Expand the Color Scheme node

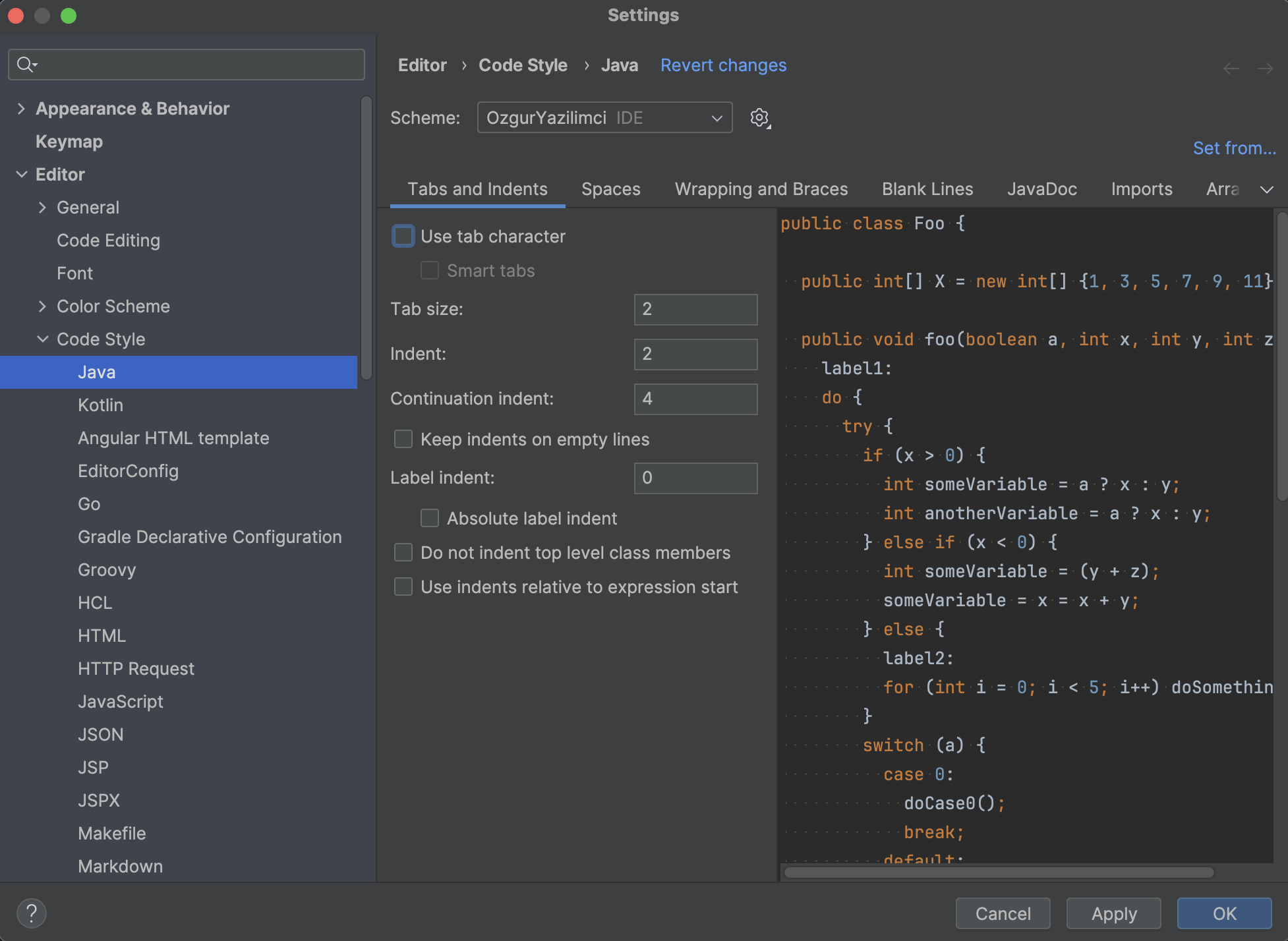43,306
